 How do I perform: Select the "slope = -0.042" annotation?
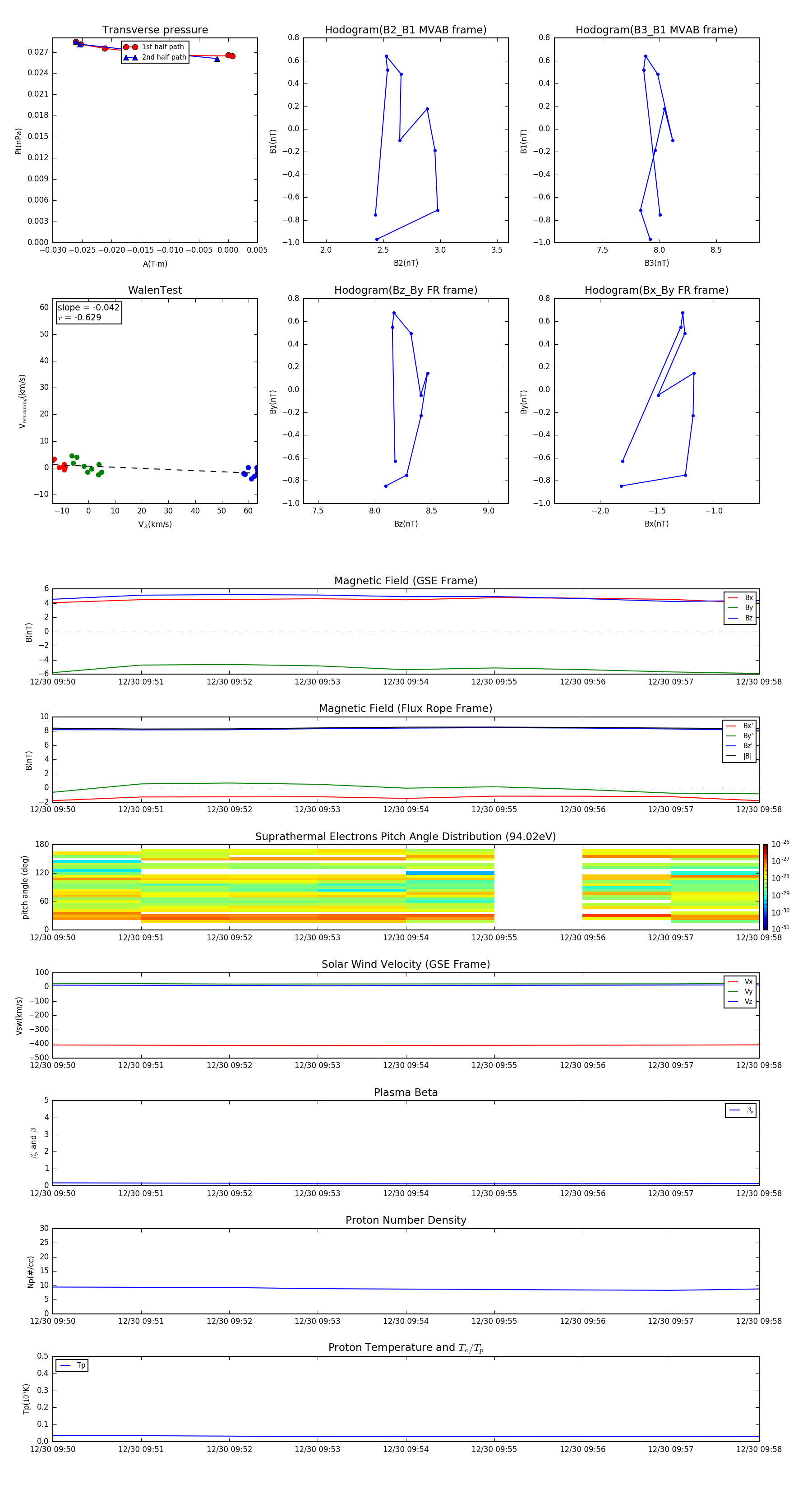tap(88, 308)
